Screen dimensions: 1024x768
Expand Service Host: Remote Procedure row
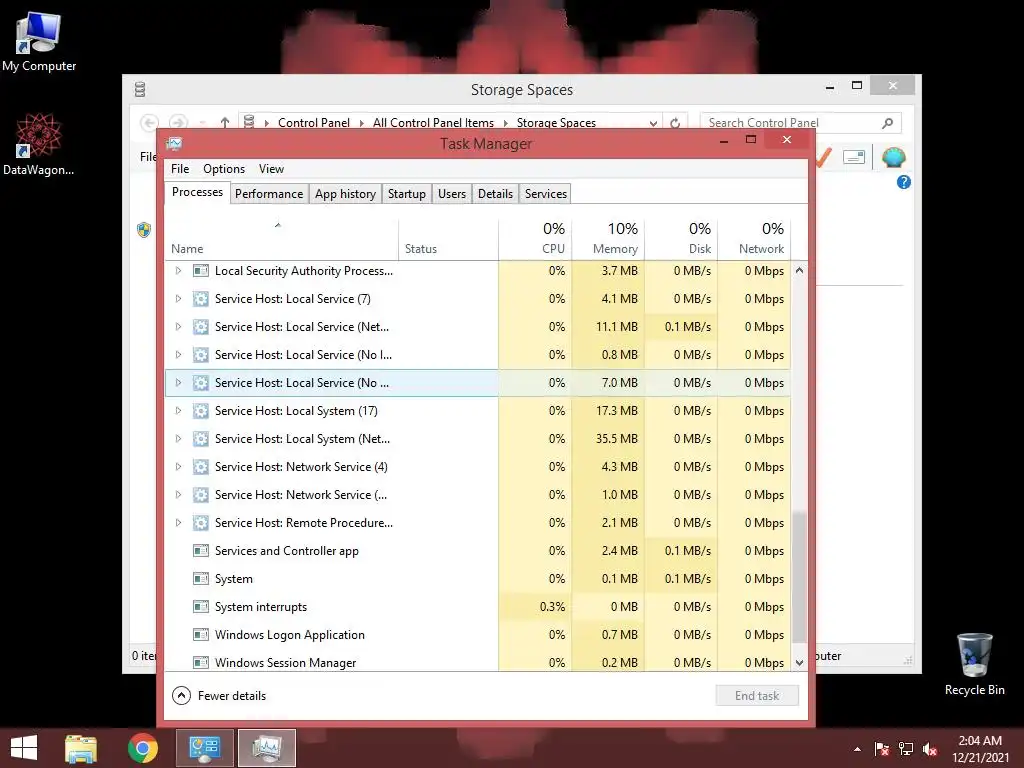pyautogui.click(x=178, y=522)
